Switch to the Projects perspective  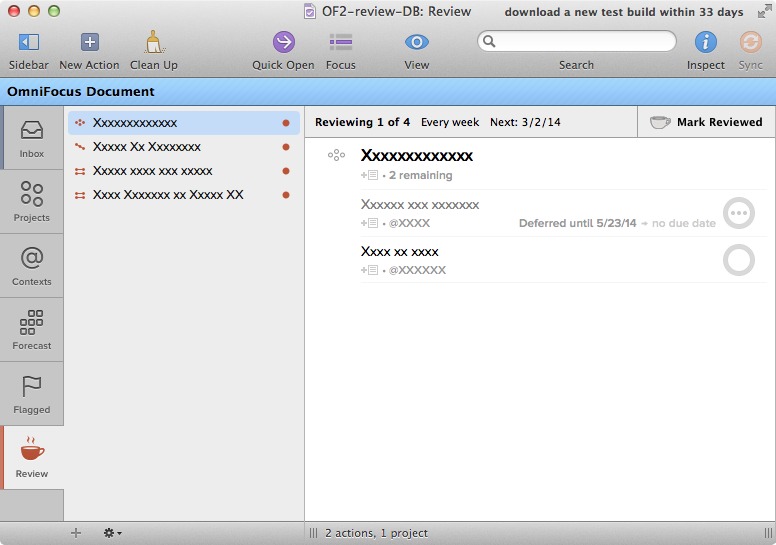pos(32,201)
